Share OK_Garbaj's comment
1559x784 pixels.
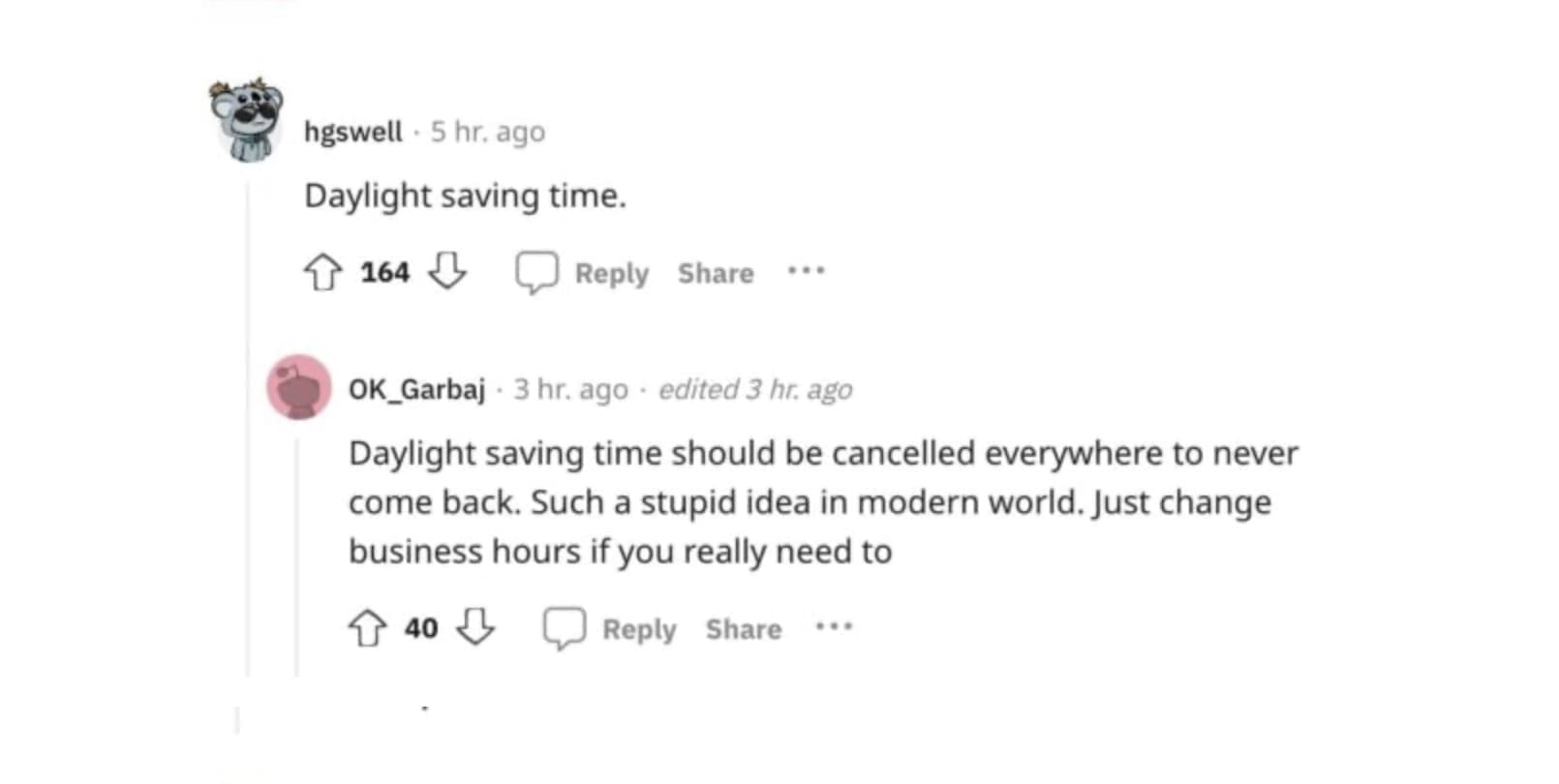coord(743,629)
